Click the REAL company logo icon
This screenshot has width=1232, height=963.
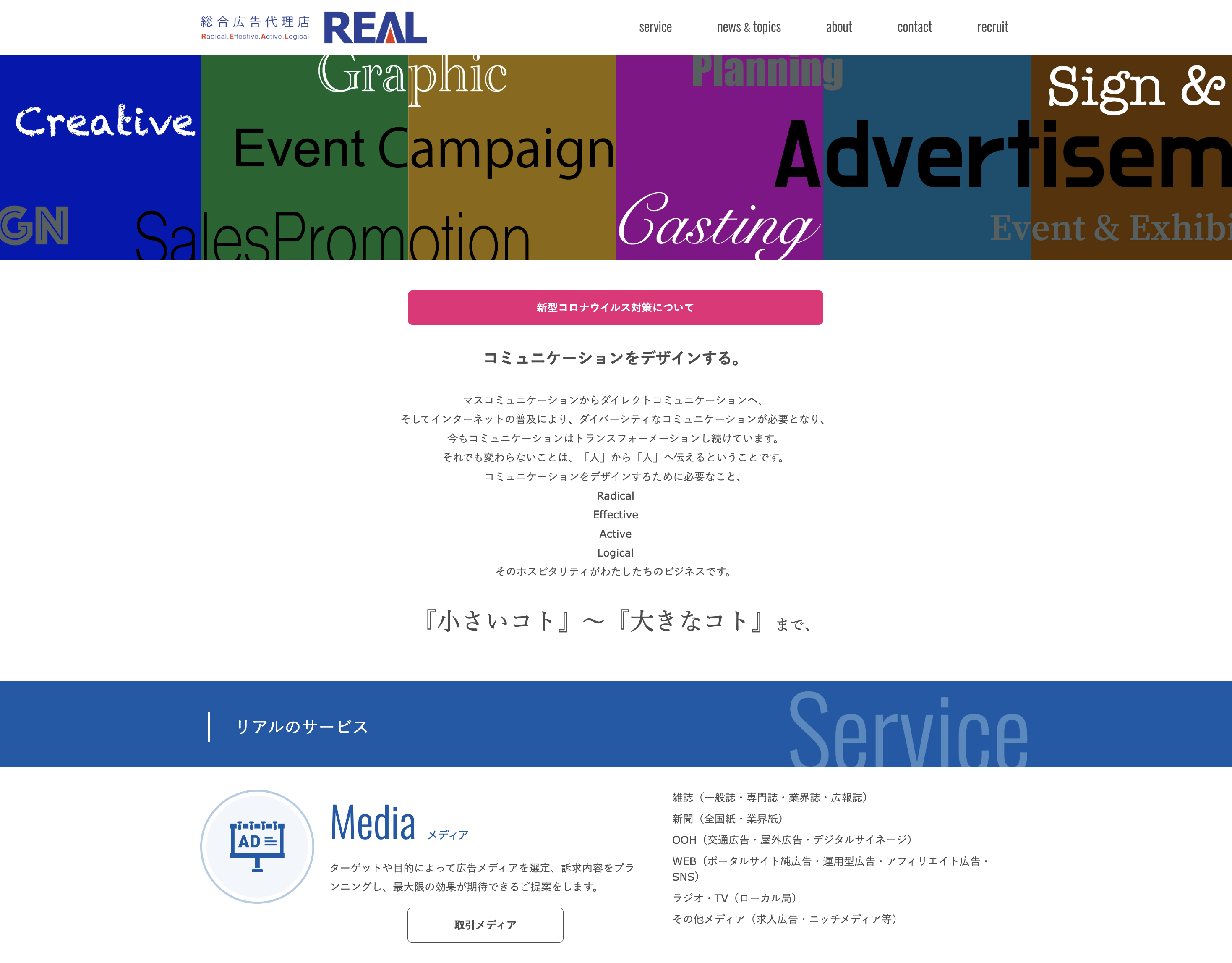[x=376, y=27]
